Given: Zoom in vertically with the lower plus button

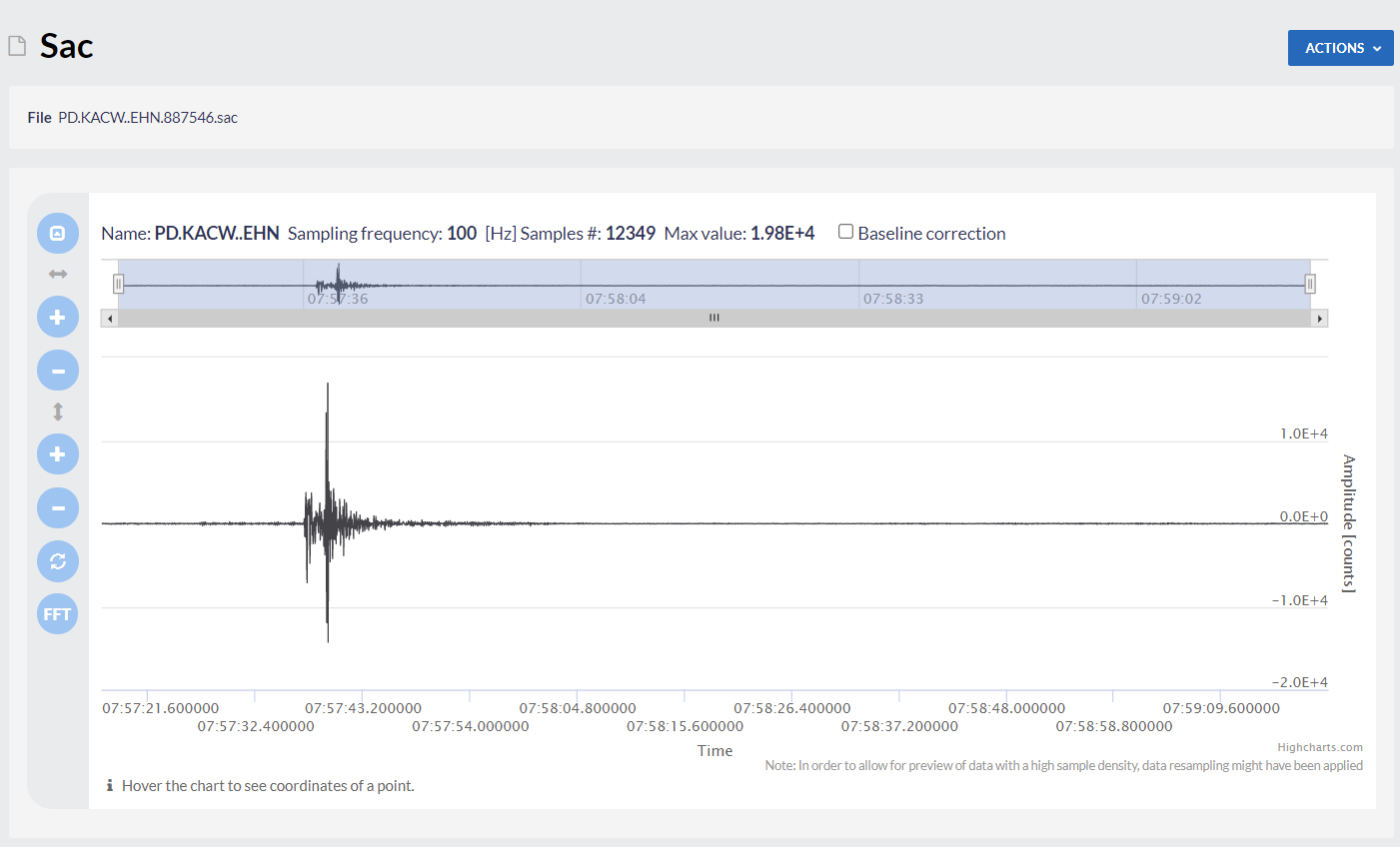Looking at the screenshot, I should pyautogui.click(x=58, y=454).
